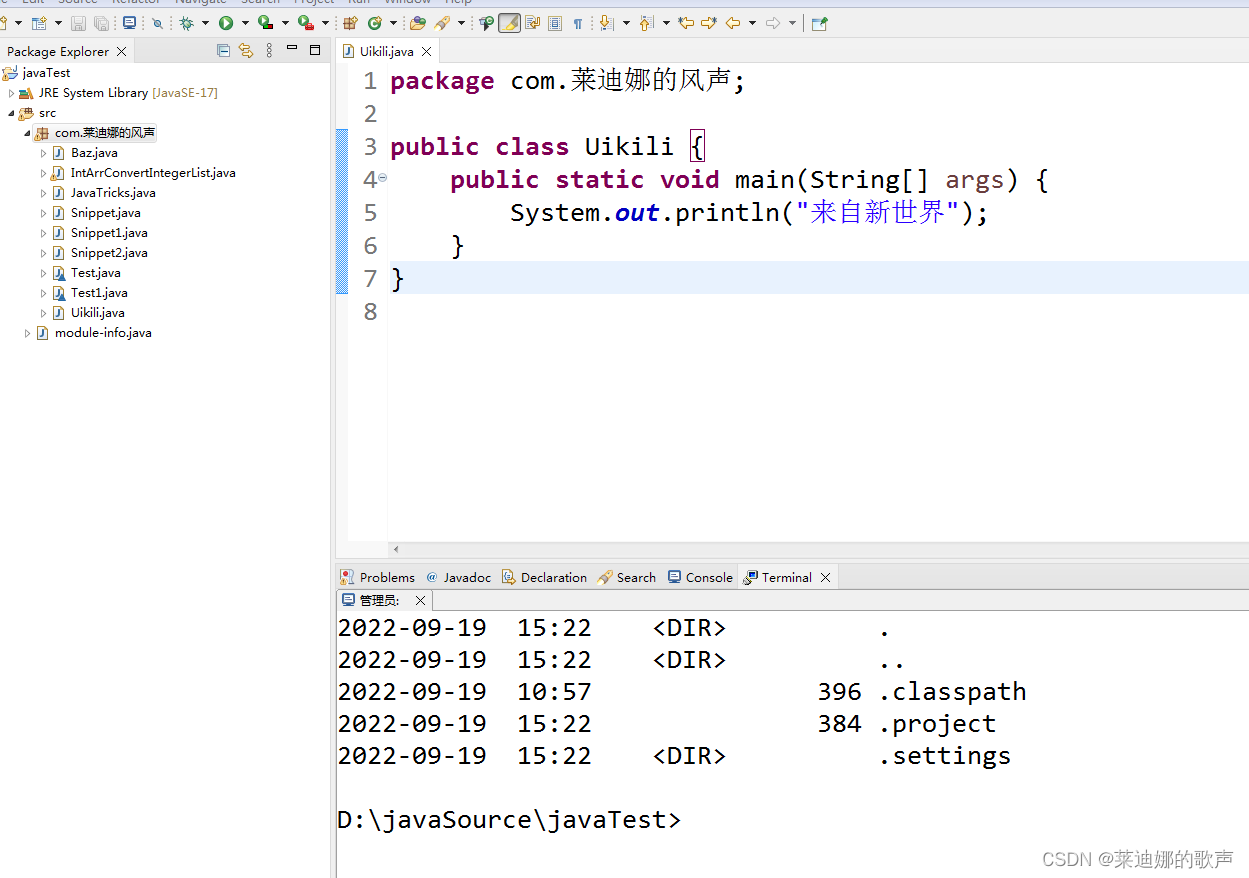Open the Package Explorer view menu
The image size is (1249, 878).
(x=270, y=50)
